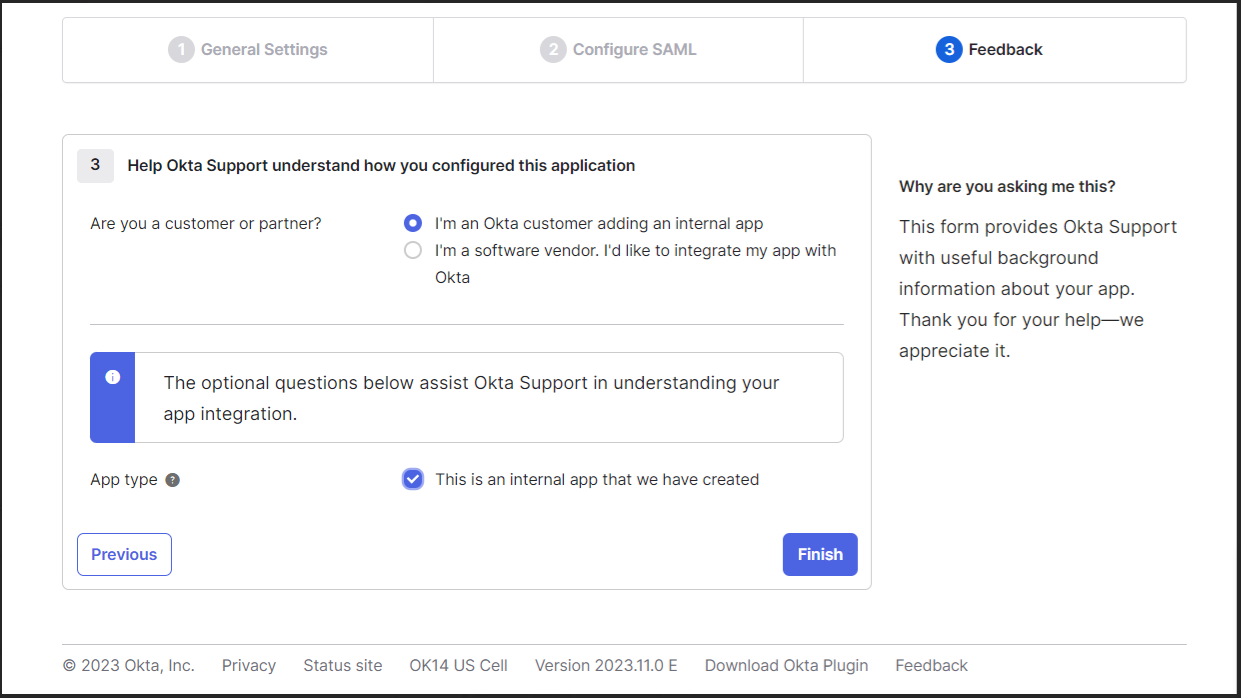Select the Okta customer internal app option
The width and height of the screenshot is (1241, 698).
[413, 223]
